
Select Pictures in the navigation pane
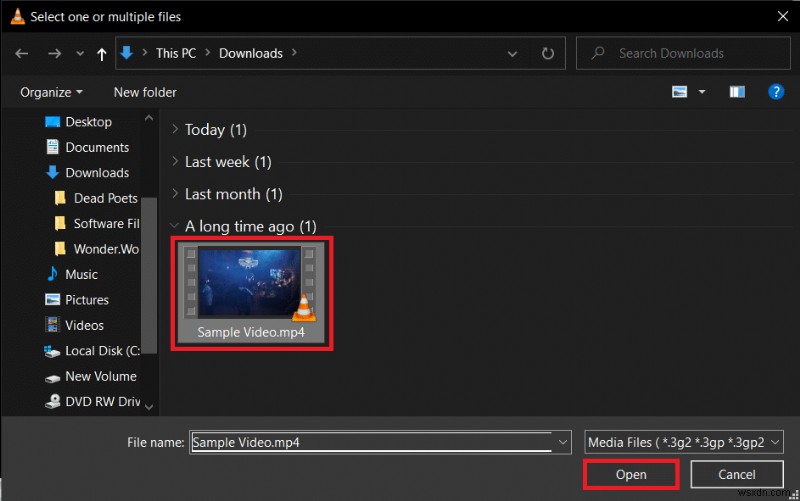pyautogui.click(x=87, y=300)
